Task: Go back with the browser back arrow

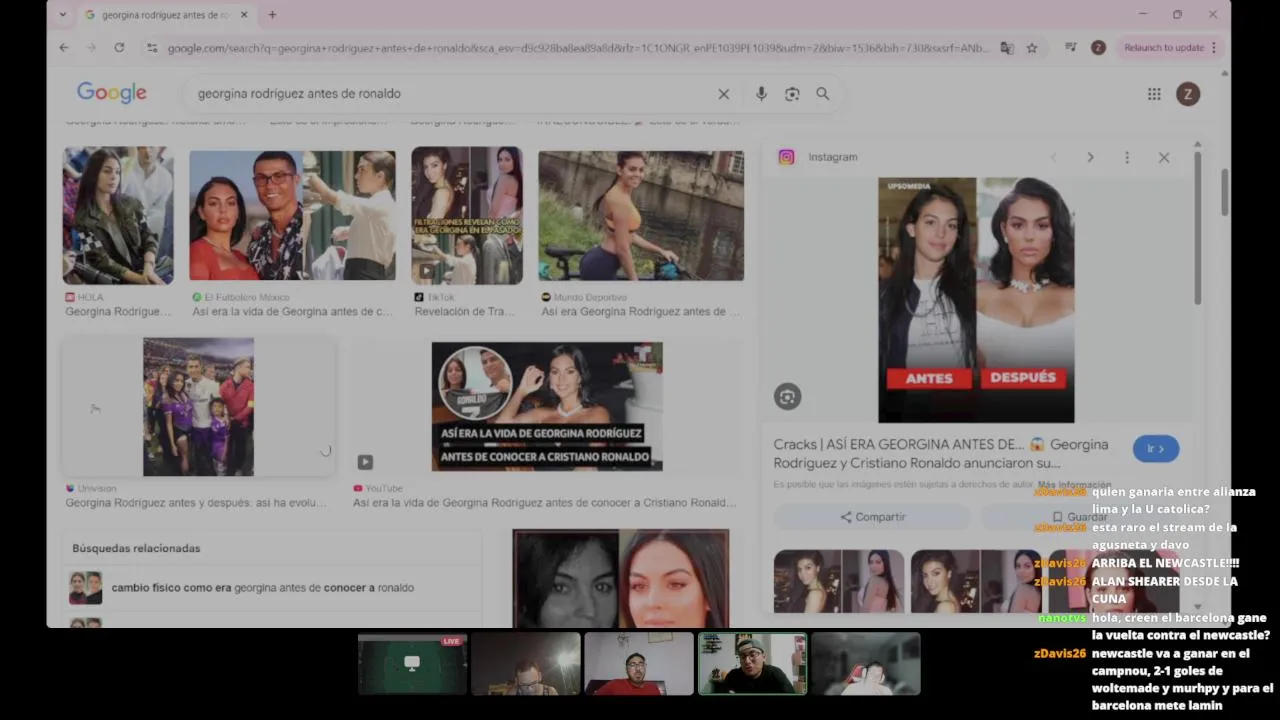Action: [x=64, y=47]
